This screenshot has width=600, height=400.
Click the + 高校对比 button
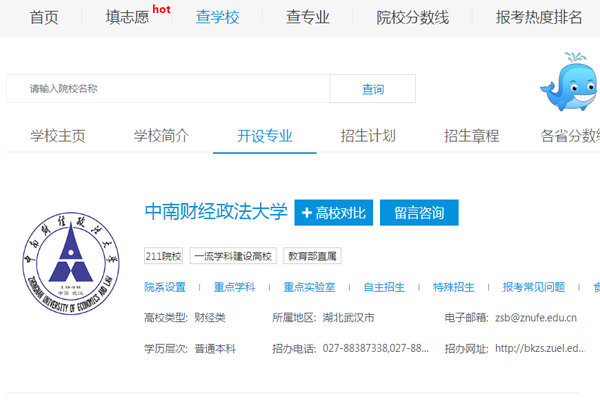pyautogui.click(x=334, y=213)
